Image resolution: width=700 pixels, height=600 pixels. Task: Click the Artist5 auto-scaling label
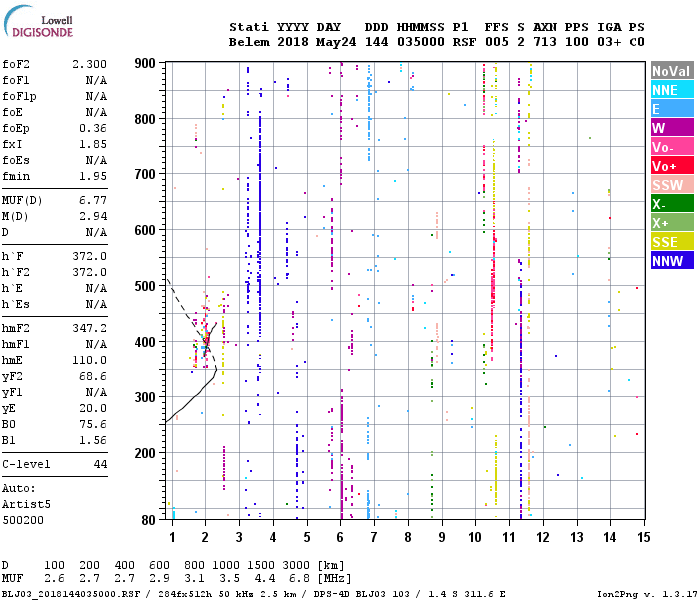click(x=26, y=504)
